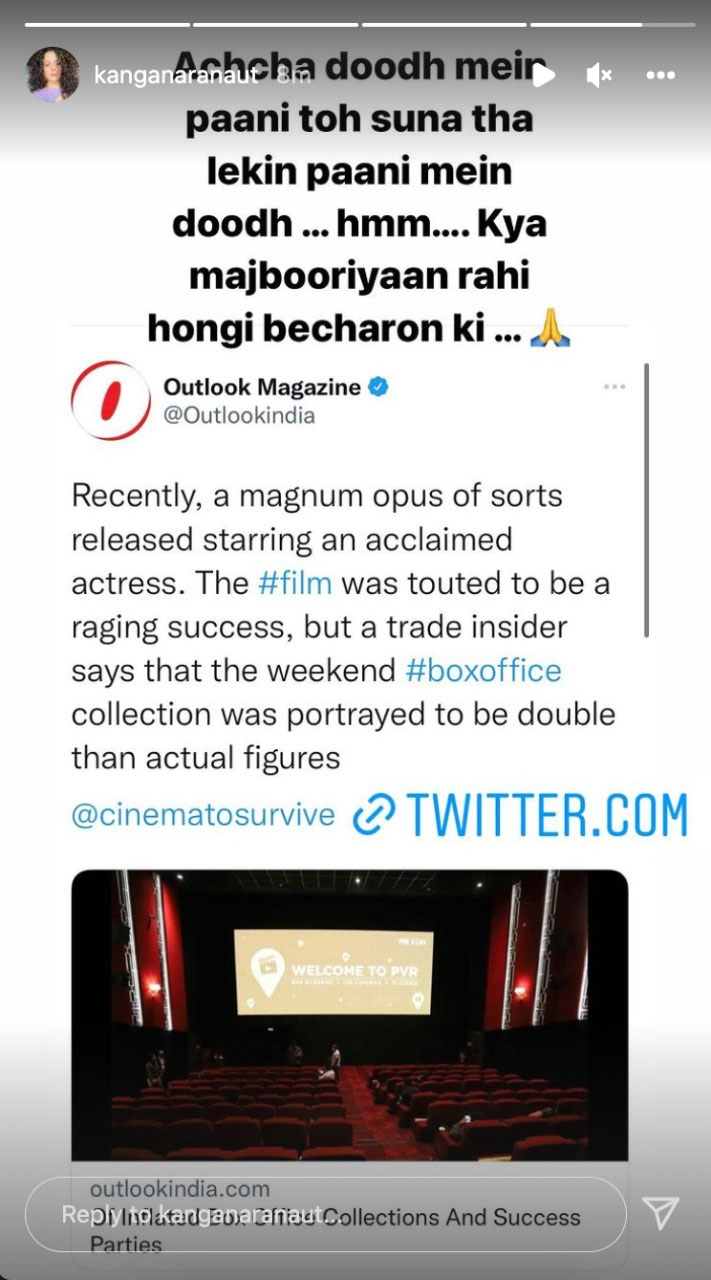
Task: Focus the Reply to kanganaranaut field
Action: tap(326, 1215)
